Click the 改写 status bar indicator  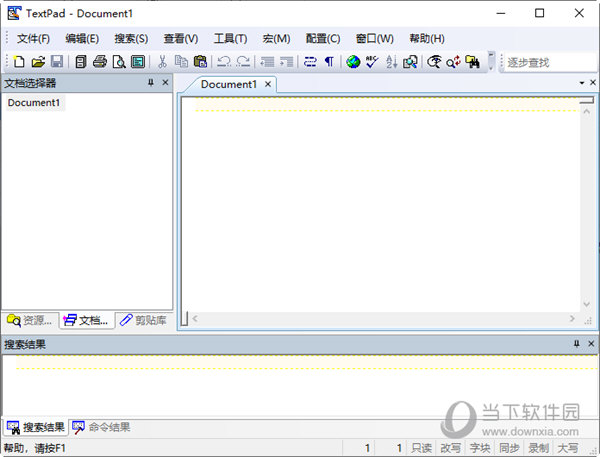click(x=451, y=448)
